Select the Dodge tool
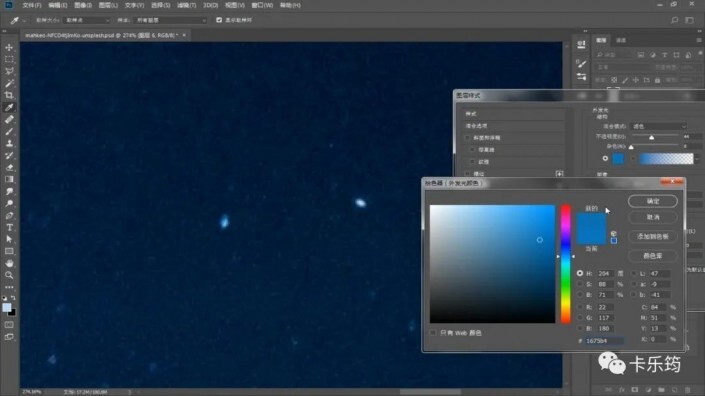Viewport: 705px width, 396px height. 9,203
